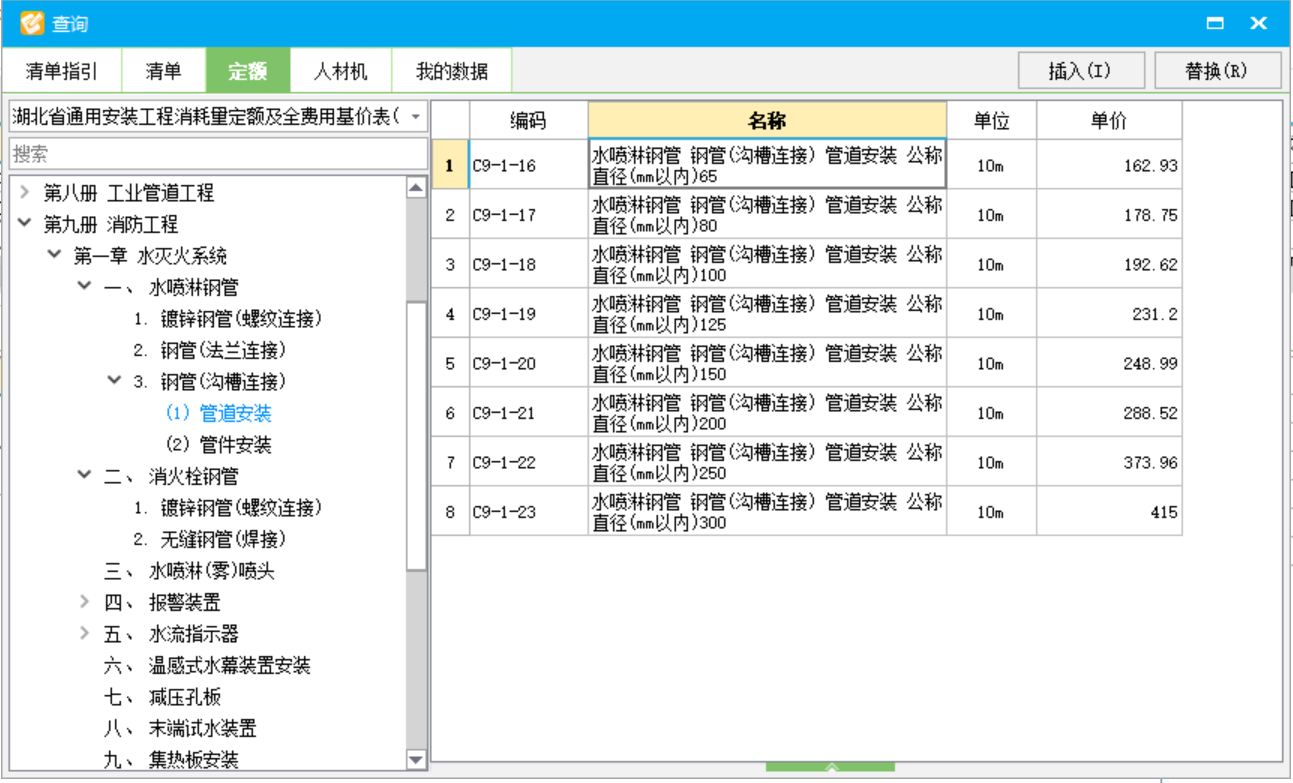Viewport: 1293px width, 783px height.
Task: Select 三、水喷淋(雾)喷头 tree item
Action: (x=189, y=571)
